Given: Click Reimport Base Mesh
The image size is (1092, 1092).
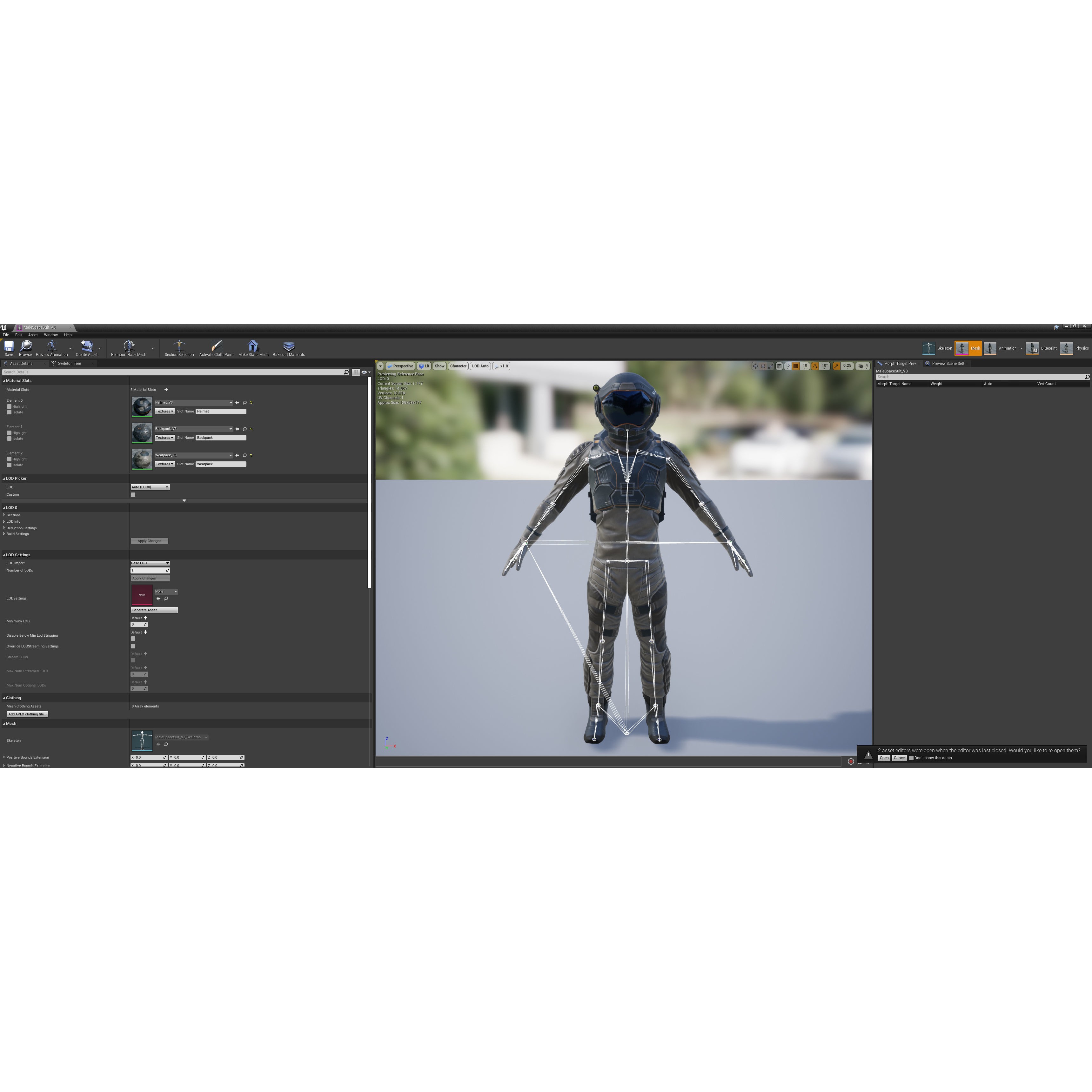Looking at the screenshot, I should 130,347.
